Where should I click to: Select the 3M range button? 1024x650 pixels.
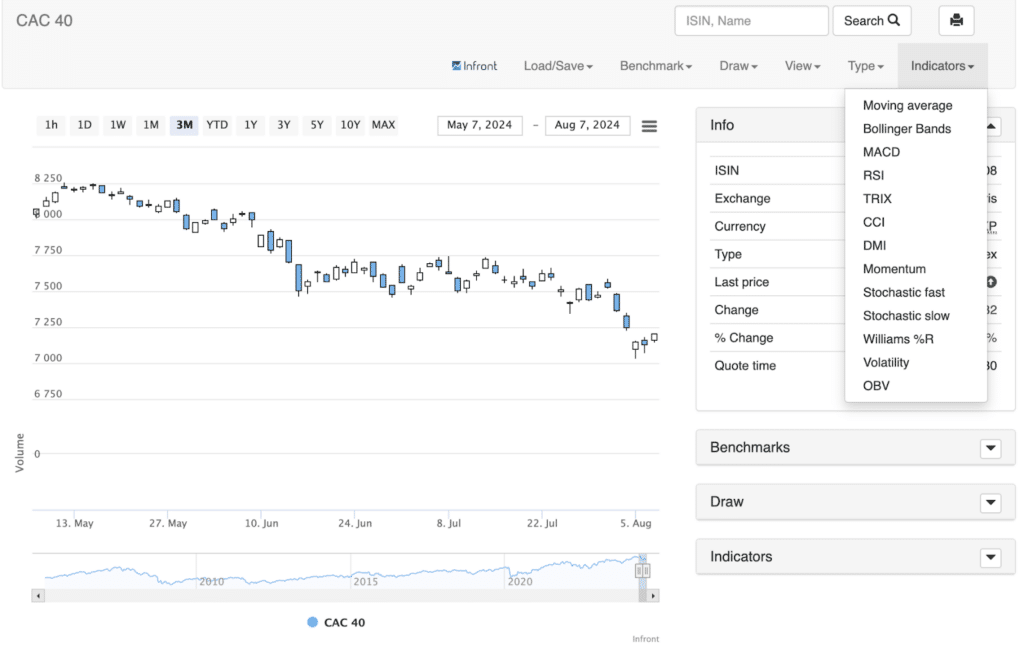[184, 125]
